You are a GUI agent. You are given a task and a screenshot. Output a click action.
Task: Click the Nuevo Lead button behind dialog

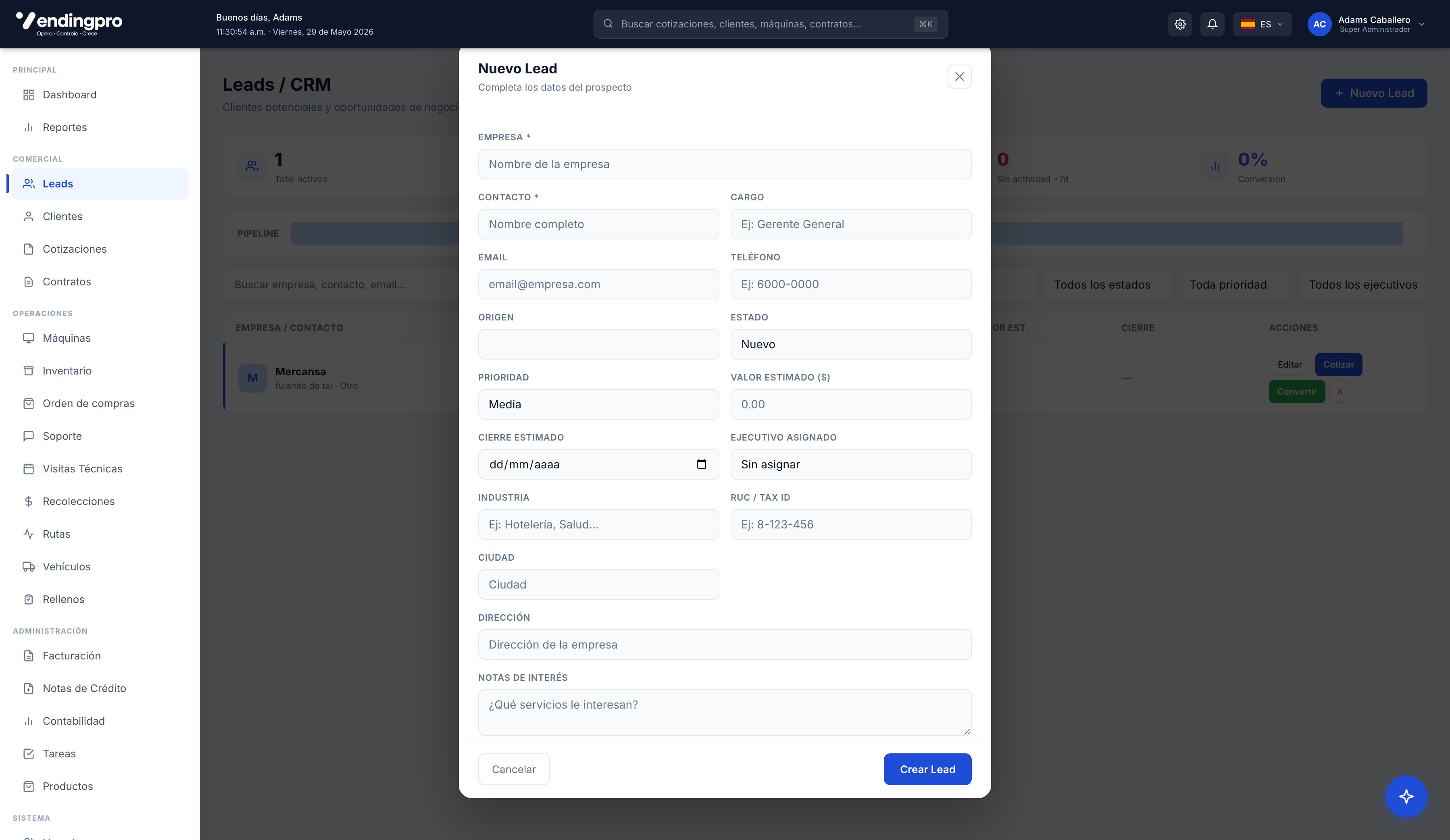click(x=1373, y=93)
